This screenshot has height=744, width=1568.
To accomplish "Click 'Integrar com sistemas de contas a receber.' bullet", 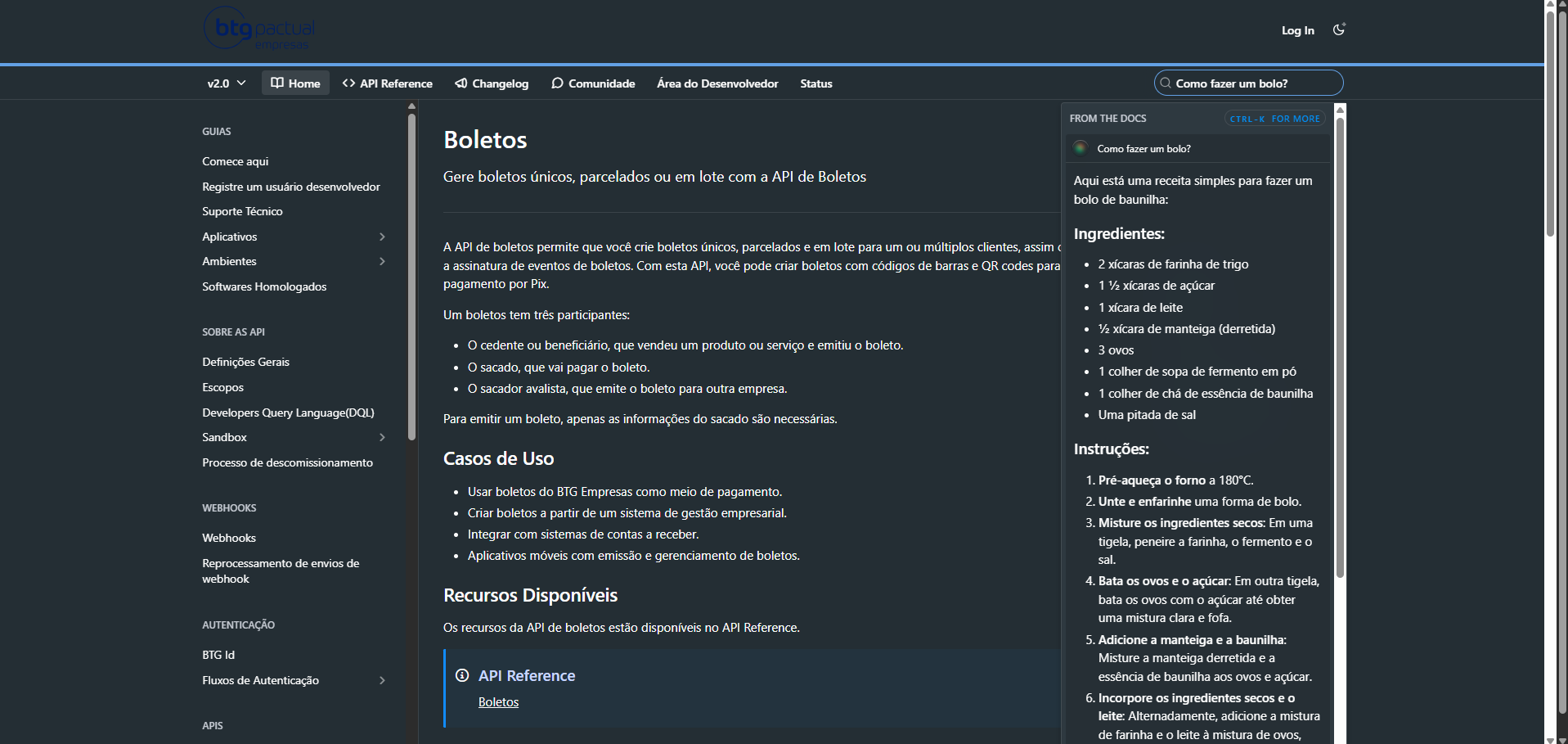I will point(583,534).
